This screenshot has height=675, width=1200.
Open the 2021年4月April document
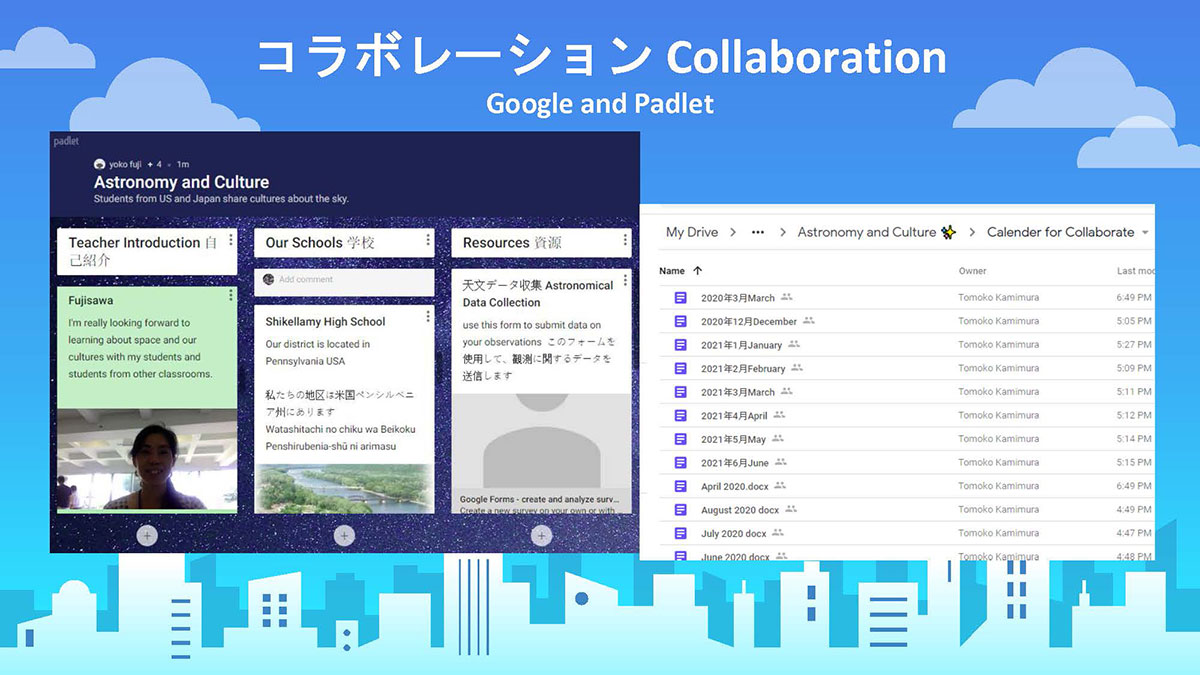tap(734, 415)
